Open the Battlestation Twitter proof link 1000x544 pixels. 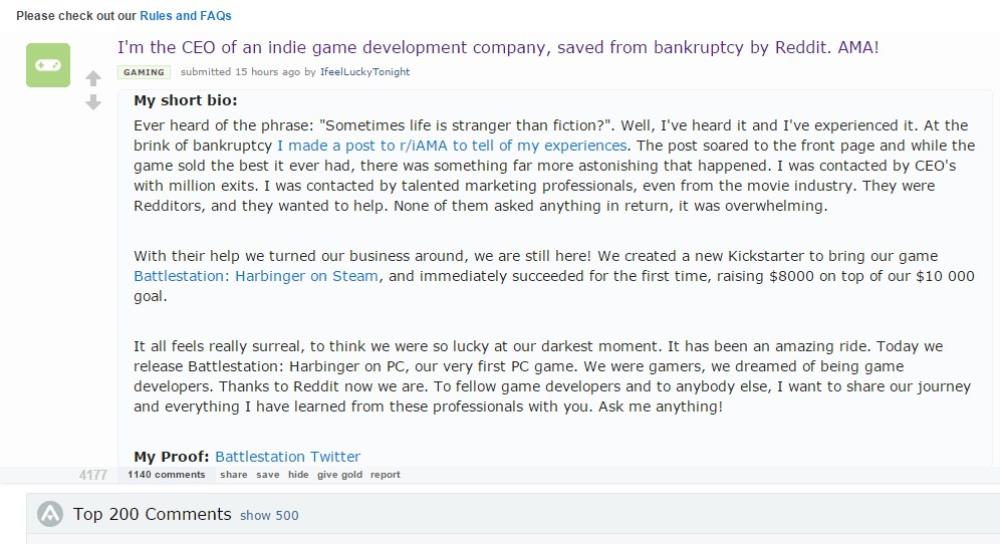(288, 457)
